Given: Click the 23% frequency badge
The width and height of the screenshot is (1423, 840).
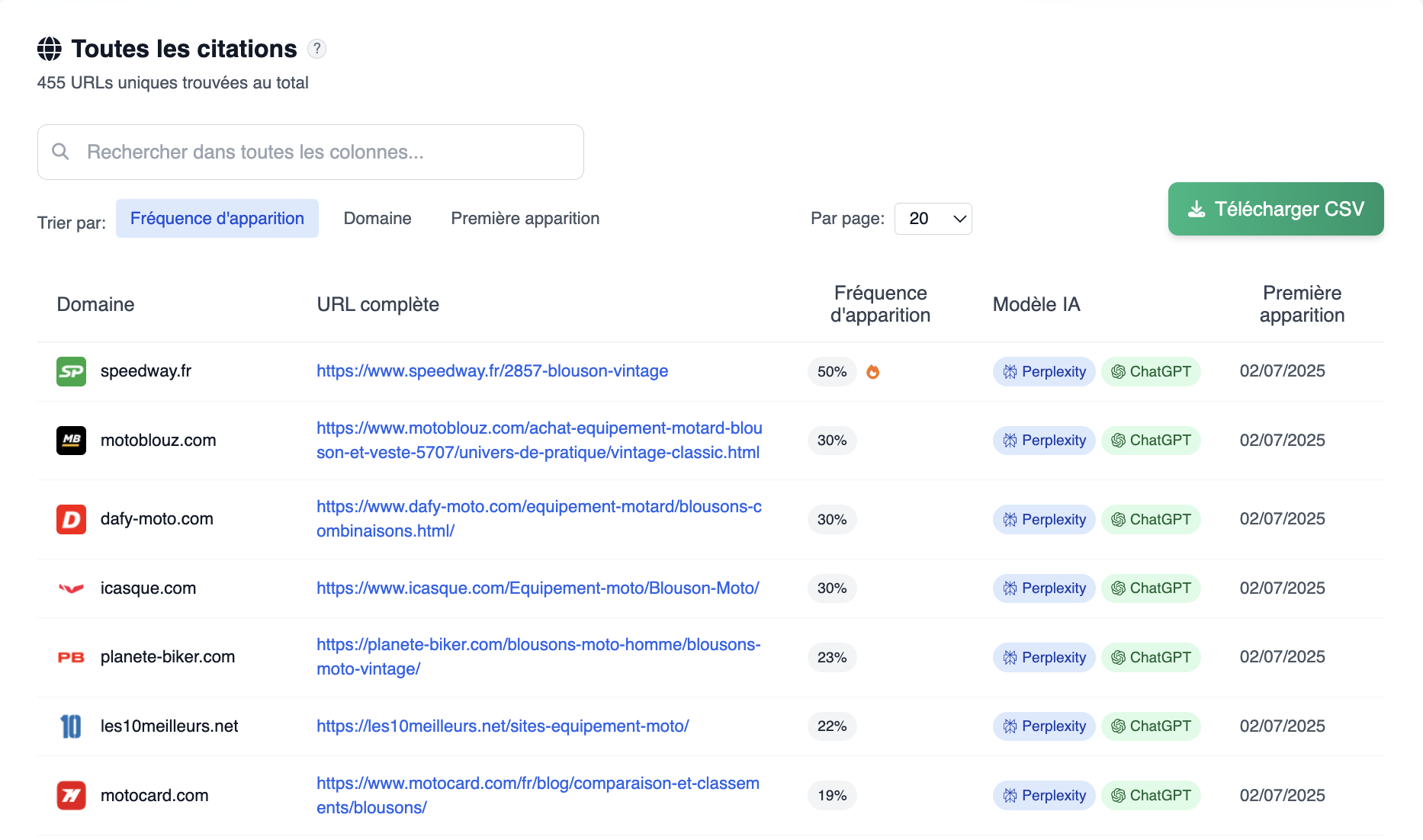Looking at the screenshot, I should point(832,658).
